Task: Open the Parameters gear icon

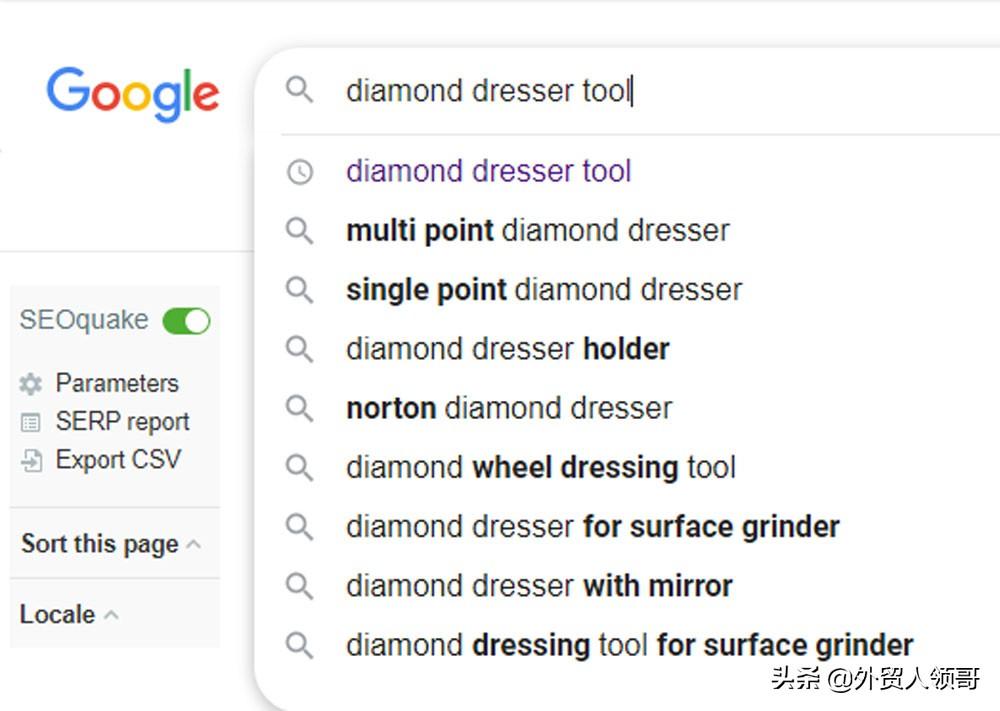Action: click(x=31, y=384)
